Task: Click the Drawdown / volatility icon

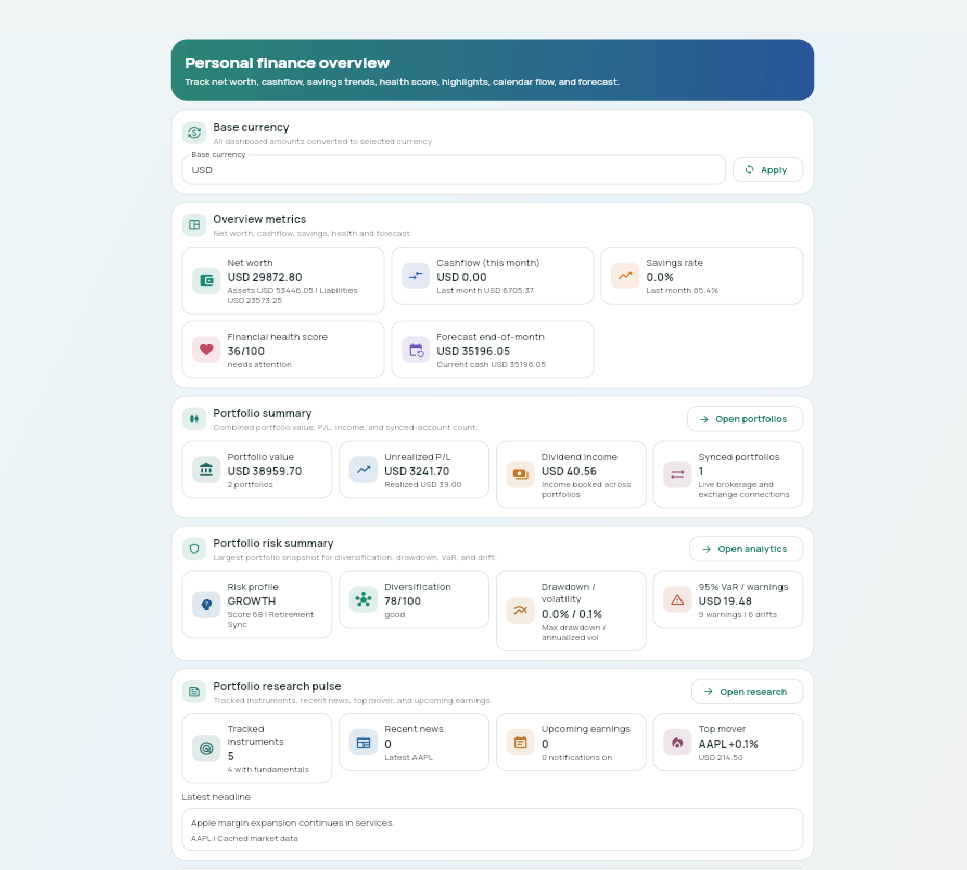Action: pyautogui.click(x=521, y=610)
